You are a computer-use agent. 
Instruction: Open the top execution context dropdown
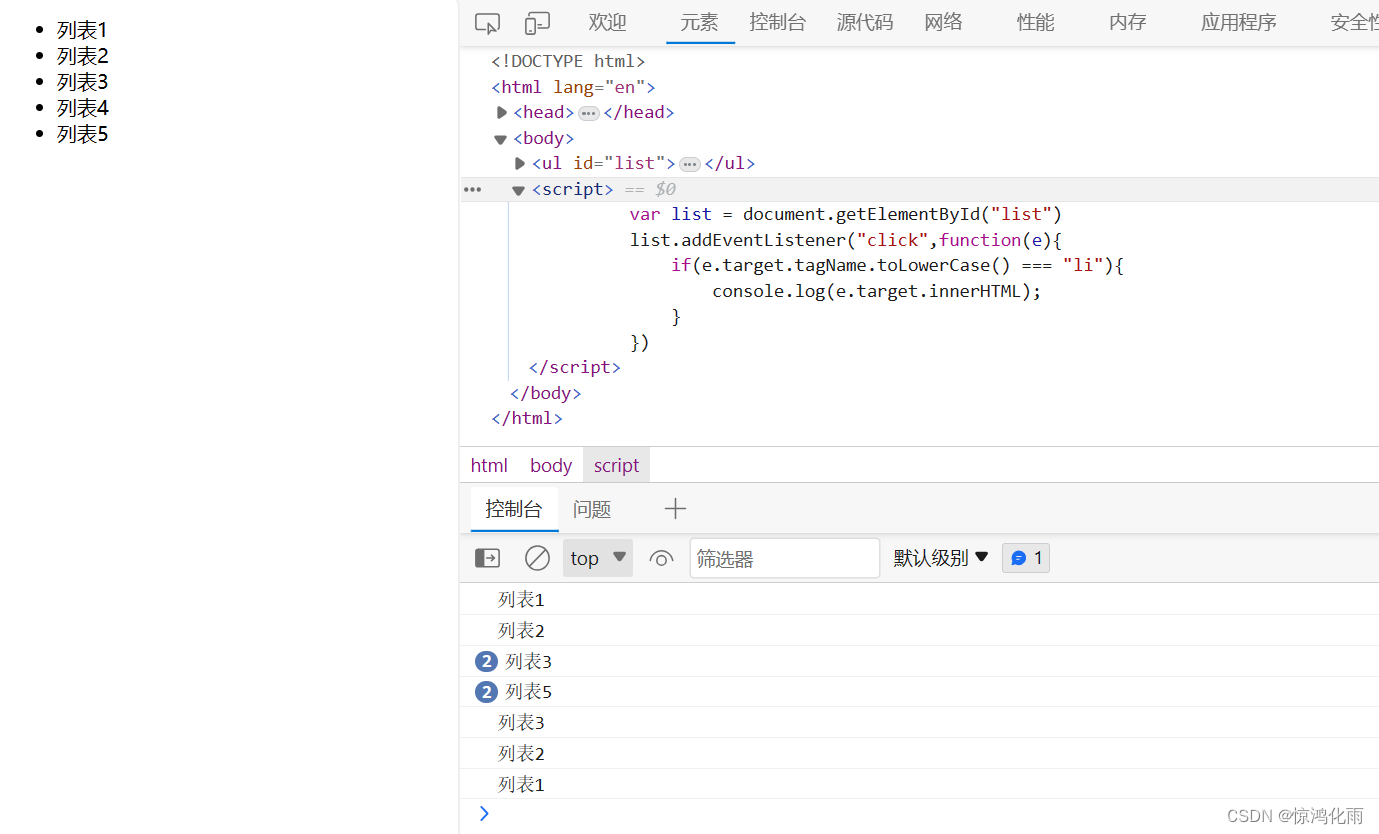pyautogui.click(x=598, y=558)
